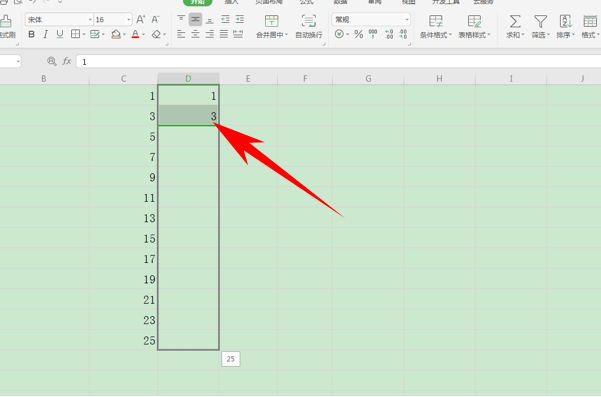Click the increase font size icon
The image size is (601, 397).
click(x=141, y=19)
